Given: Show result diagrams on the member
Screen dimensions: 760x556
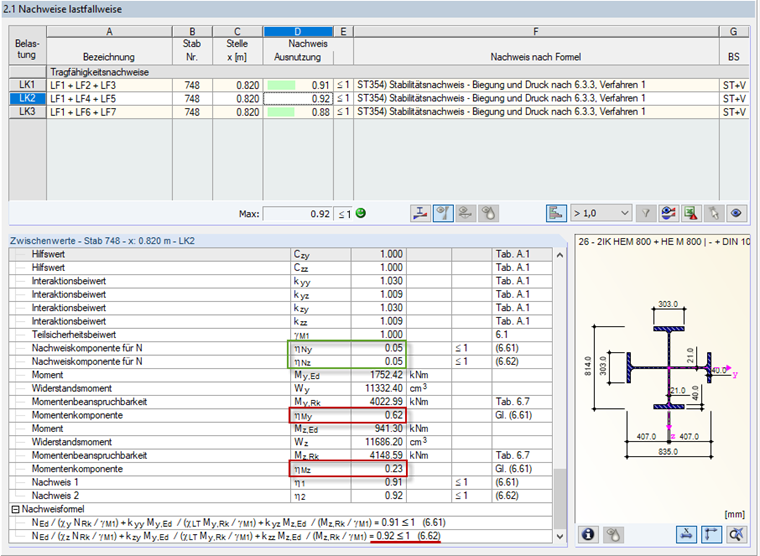Looking at the screenshot, I should (420, 213).
